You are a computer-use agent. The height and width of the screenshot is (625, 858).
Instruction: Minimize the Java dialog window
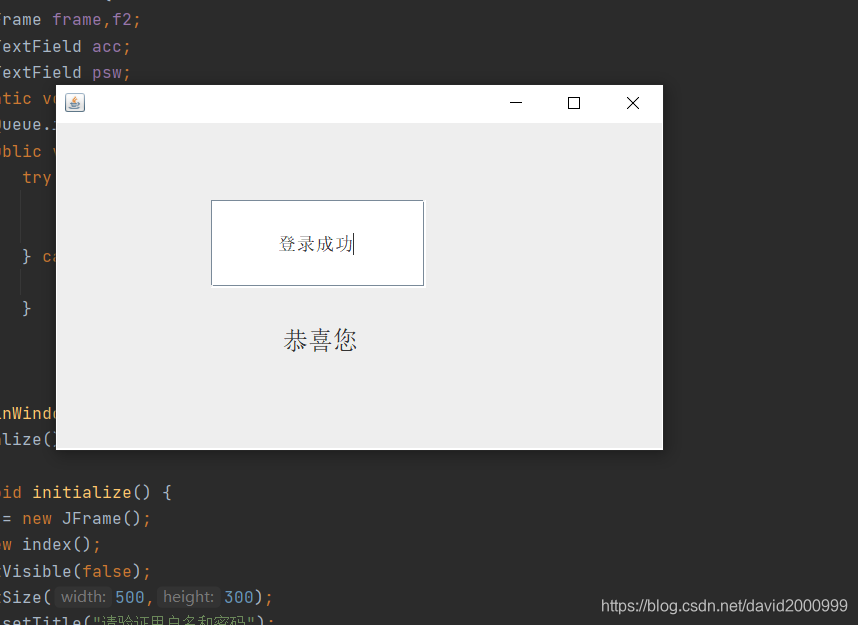(515, 103)
